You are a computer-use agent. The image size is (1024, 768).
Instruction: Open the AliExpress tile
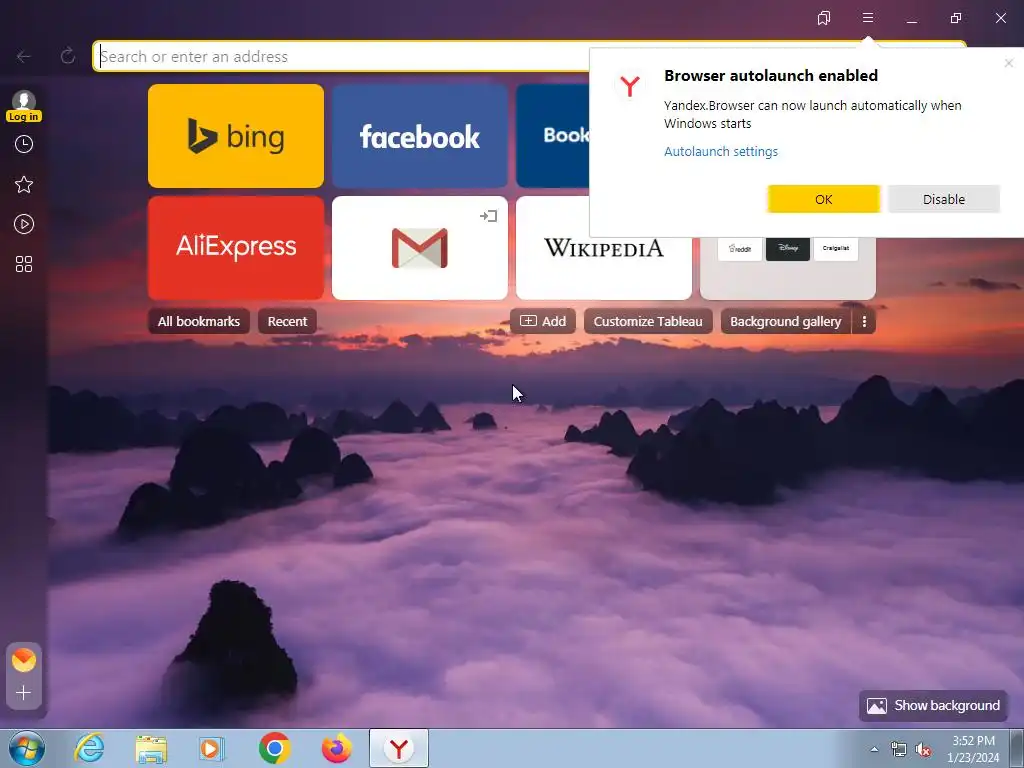click(236, 248)
